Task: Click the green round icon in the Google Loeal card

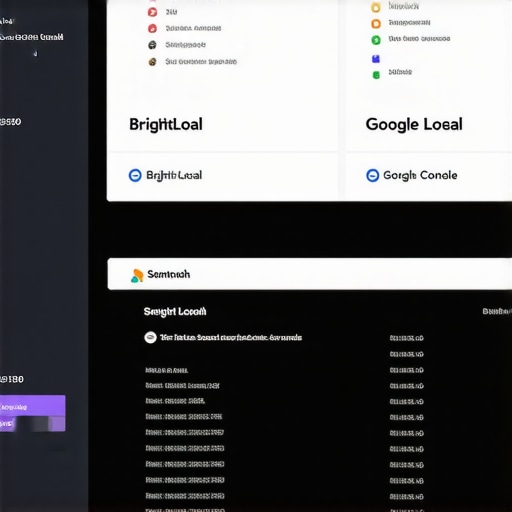Action: point(376,40)
